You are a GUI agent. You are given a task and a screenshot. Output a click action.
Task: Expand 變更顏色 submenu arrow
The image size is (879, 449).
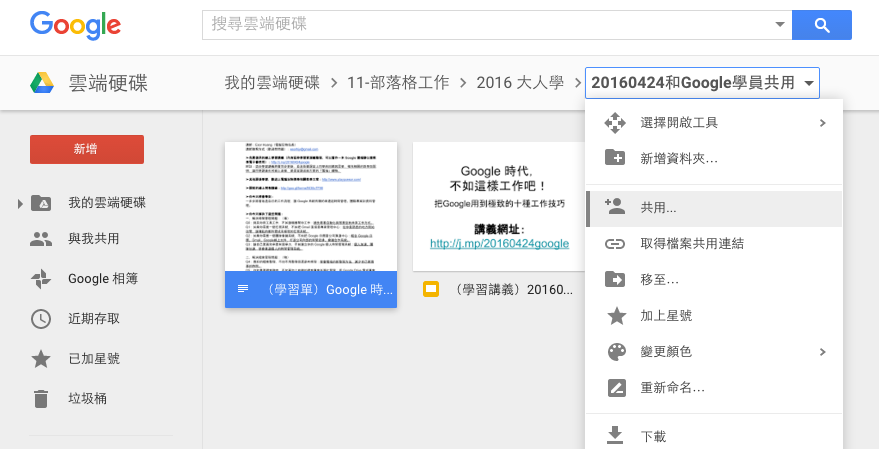point(822,352)
